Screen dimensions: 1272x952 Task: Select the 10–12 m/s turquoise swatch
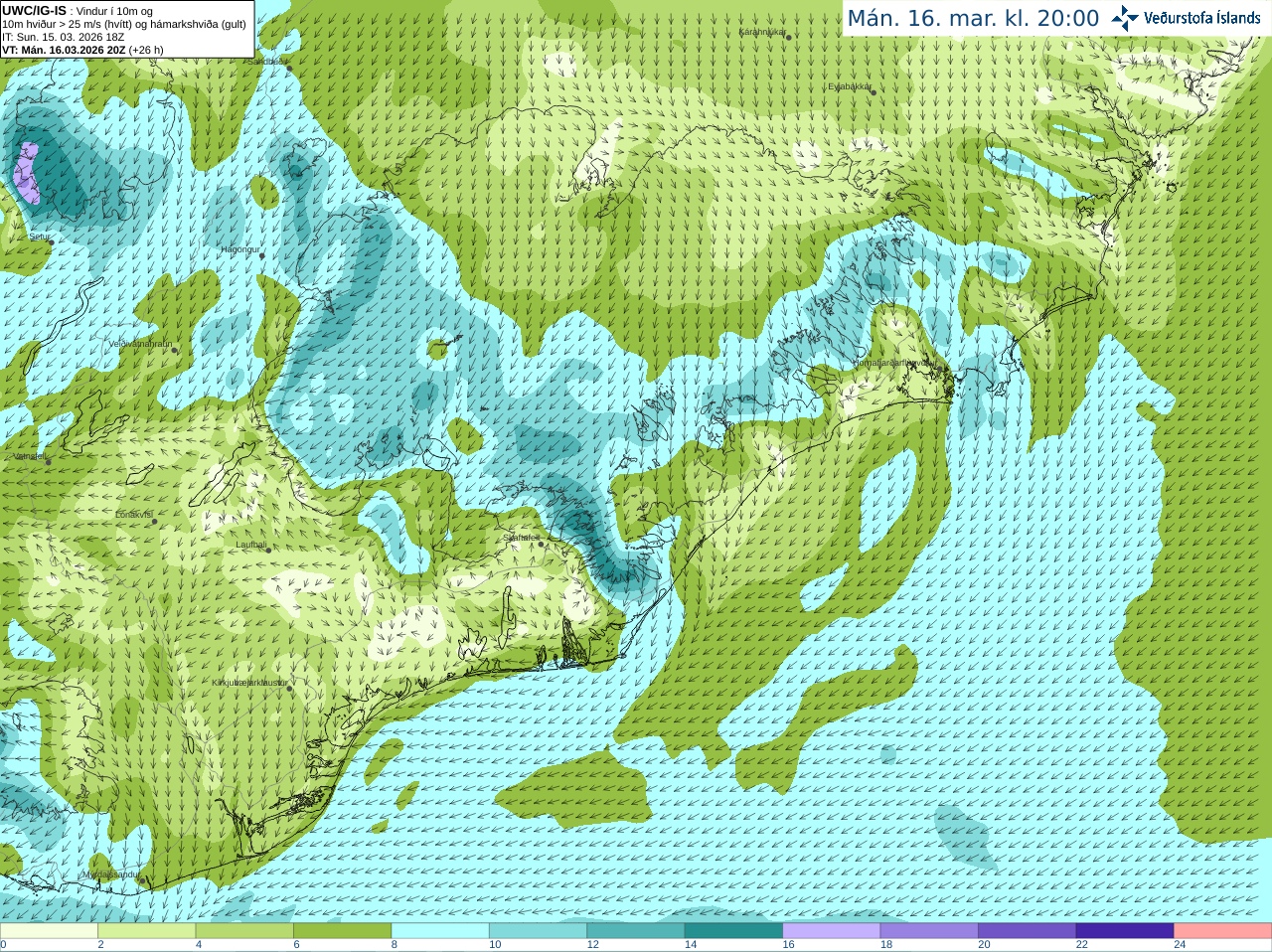tap(538, 931)
